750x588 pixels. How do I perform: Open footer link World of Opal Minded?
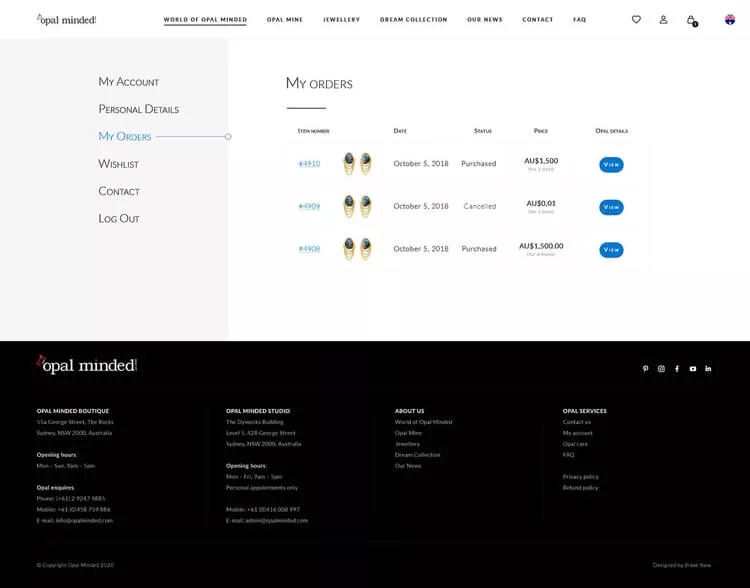tap(423, 422)
